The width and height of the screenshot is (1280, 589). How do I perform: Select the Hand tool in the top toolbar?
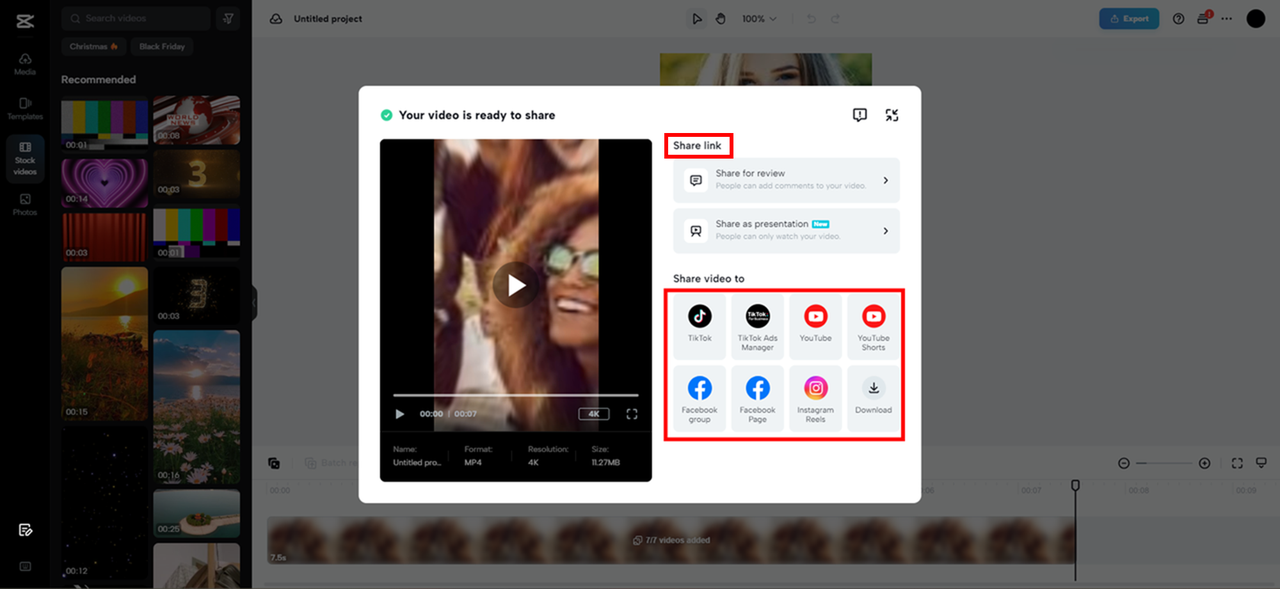point(721,18)
